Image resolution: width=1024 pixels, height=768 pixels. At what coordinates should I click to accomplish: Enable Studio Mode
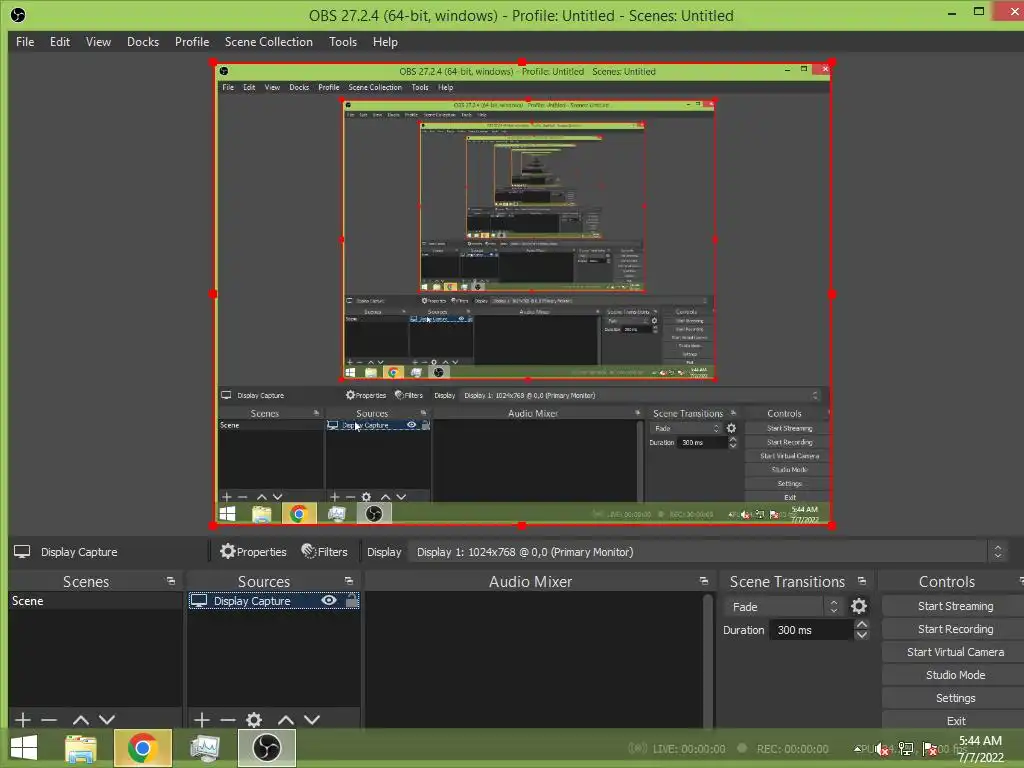[955, 675]
